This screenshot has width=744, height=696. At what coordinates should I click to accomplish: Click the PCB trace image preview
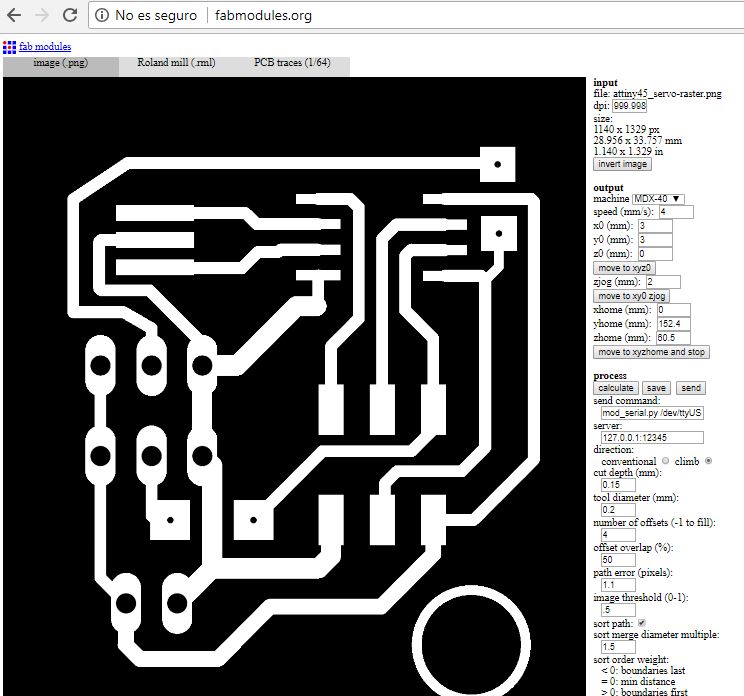pyautogui.click(x=294, y=387)
